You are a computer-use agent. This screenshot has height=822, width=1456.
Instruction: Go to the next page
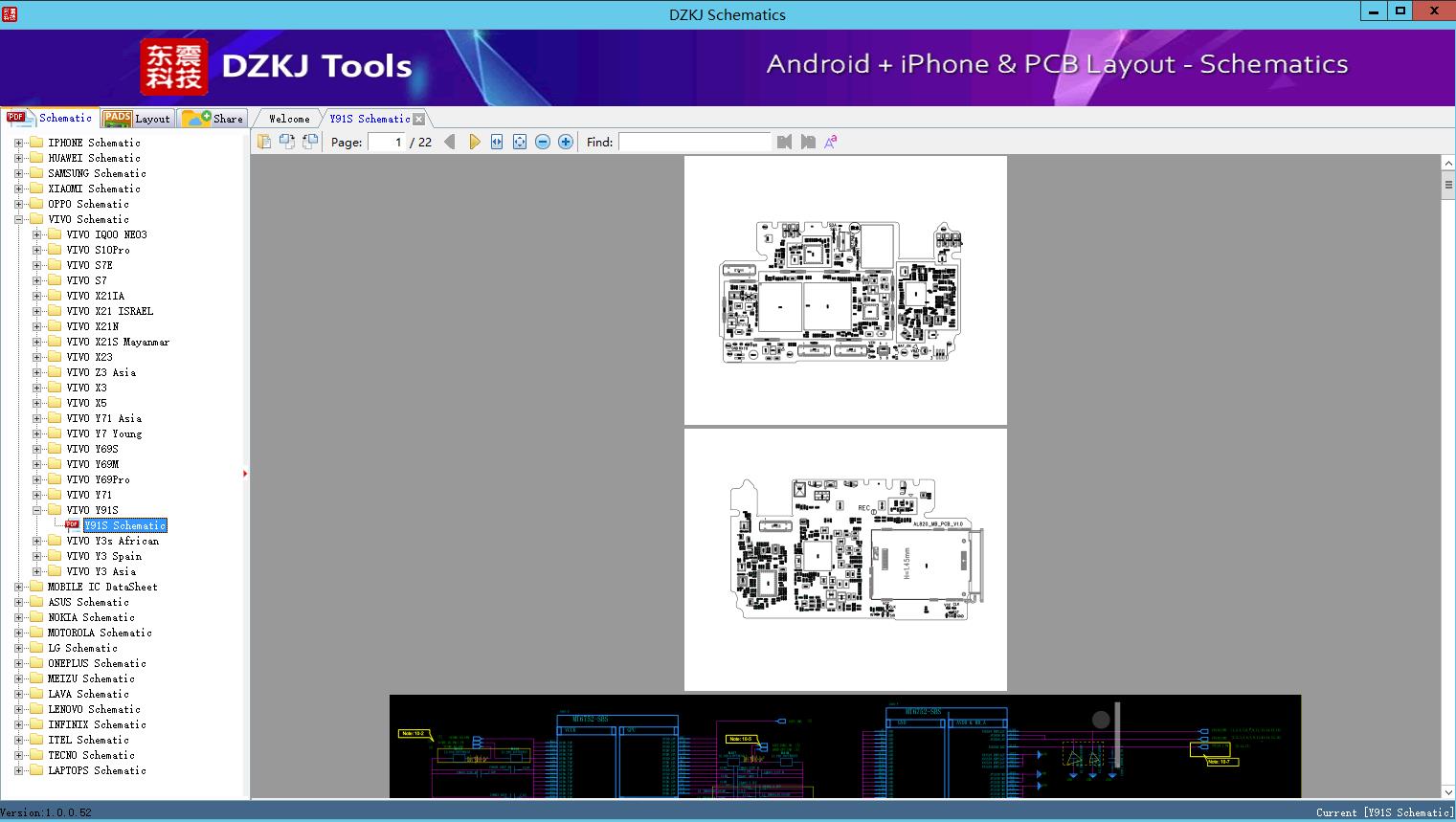point(474,142)
